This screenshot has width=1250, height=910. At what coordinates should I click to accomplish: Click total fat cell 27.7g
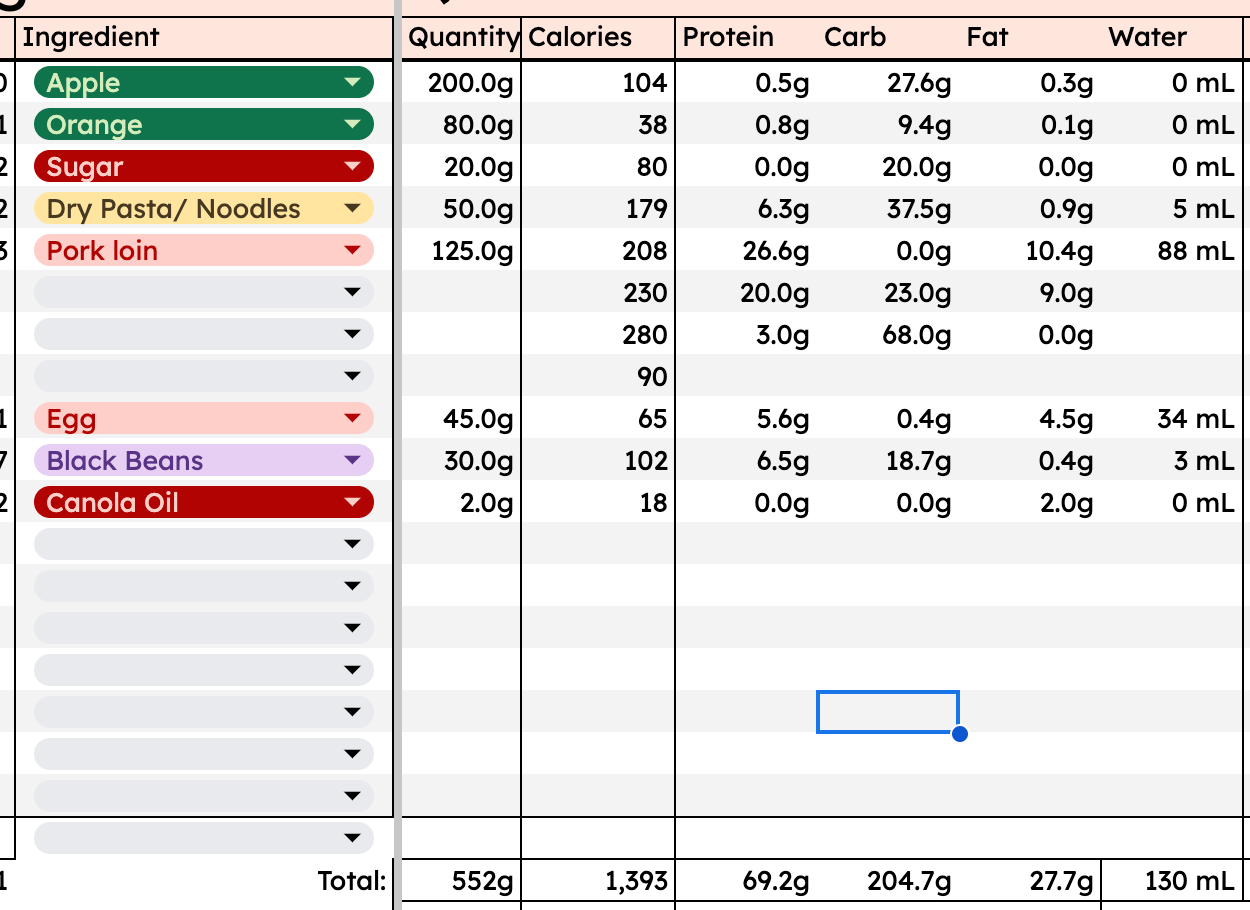click(1030, 881)
